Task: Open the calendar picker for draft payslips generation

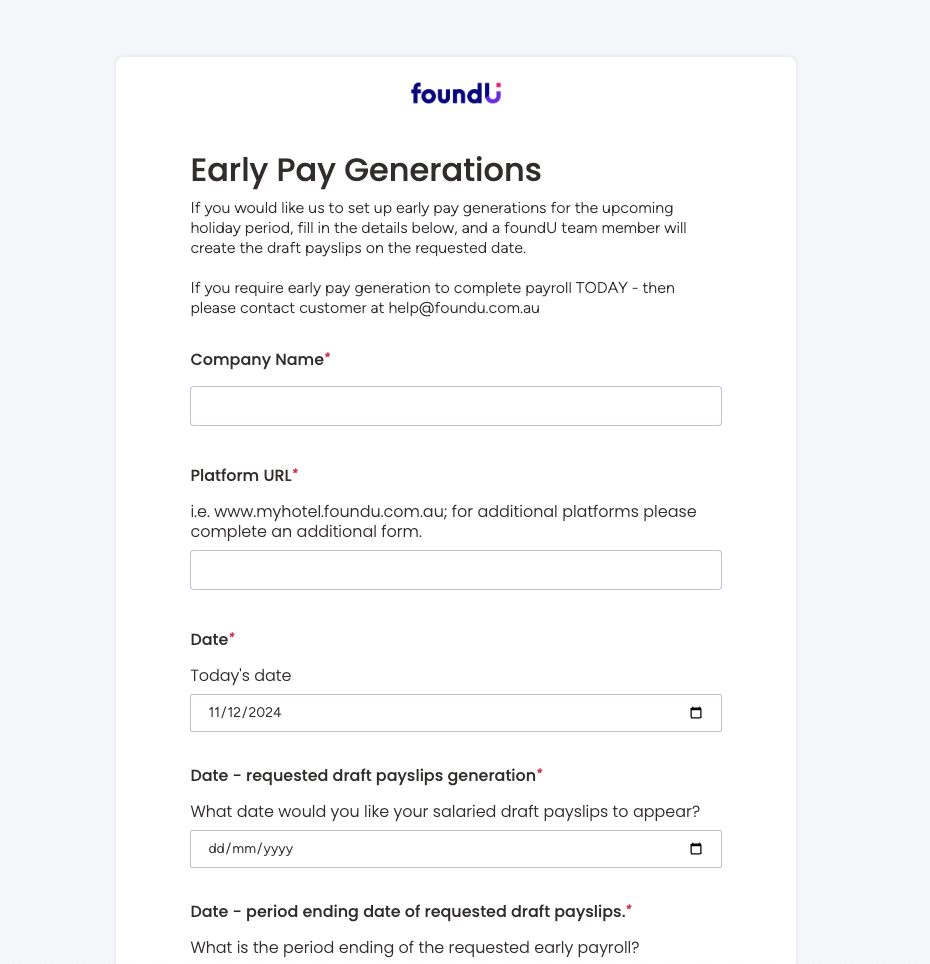Action: 695,848
